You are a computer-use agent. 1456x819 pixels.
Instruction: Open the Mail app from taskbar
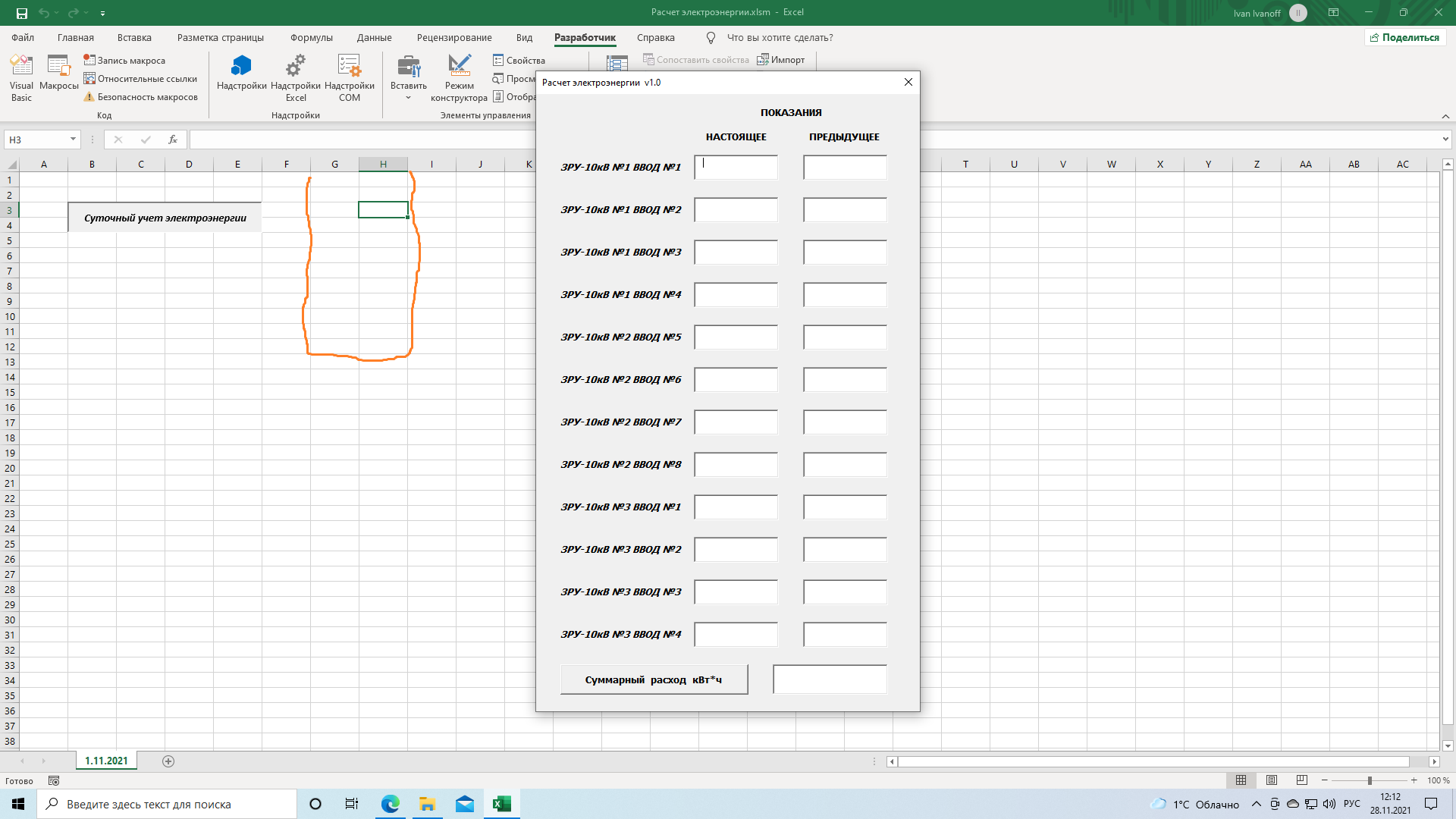point(465,804)
